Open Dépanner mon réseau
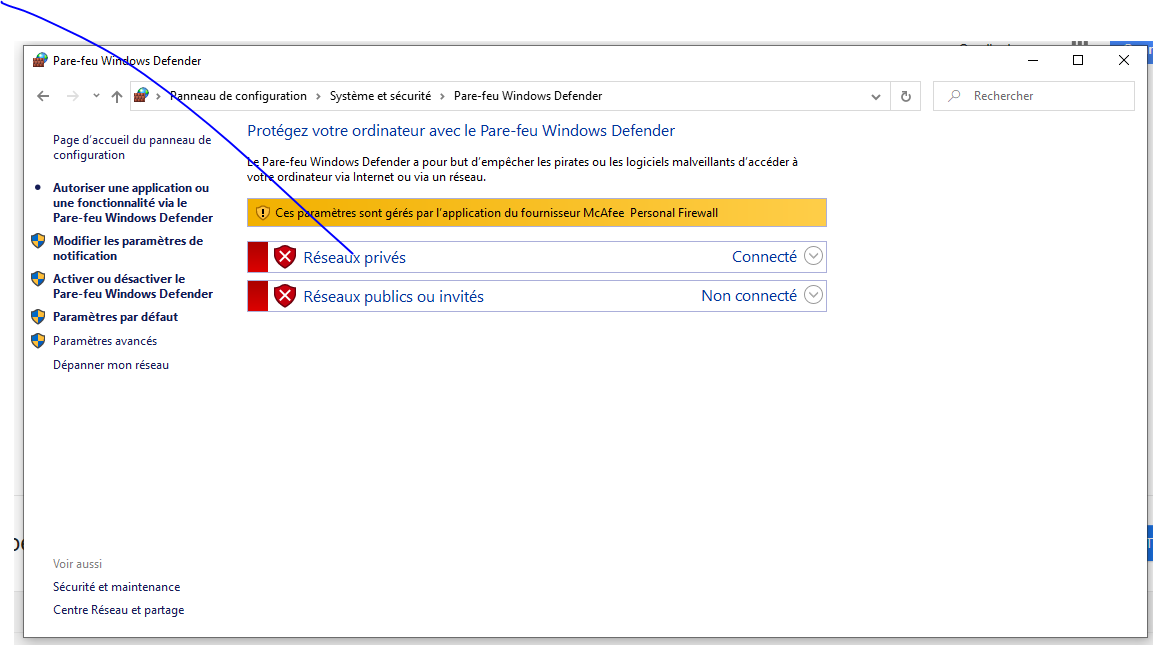The height and width of the screenshot is (645, 1153). (111, 365)
